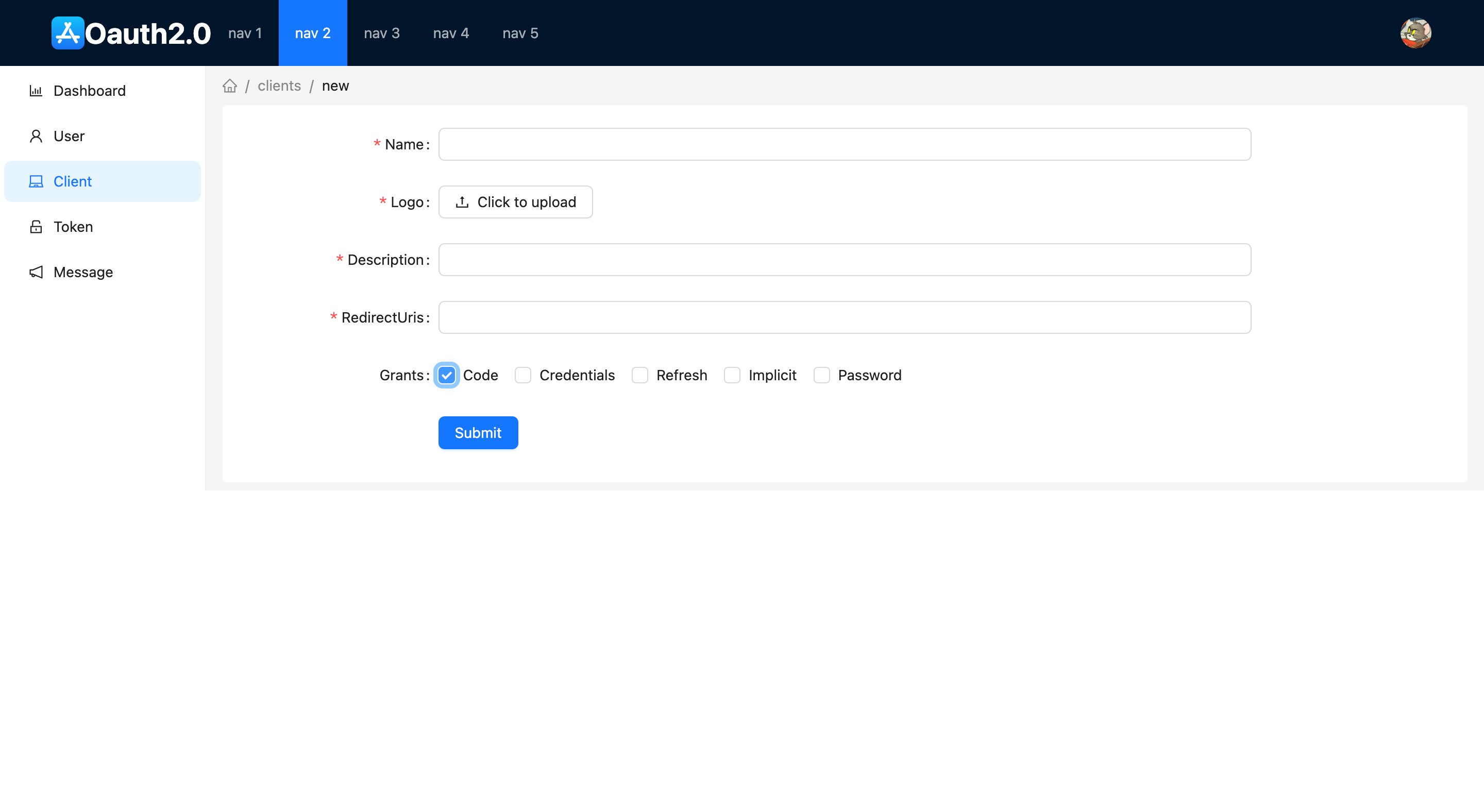Viewport: 1484px width, 812px height.
Task: Click the Client sidebar icon
Action: click(36, 181)
